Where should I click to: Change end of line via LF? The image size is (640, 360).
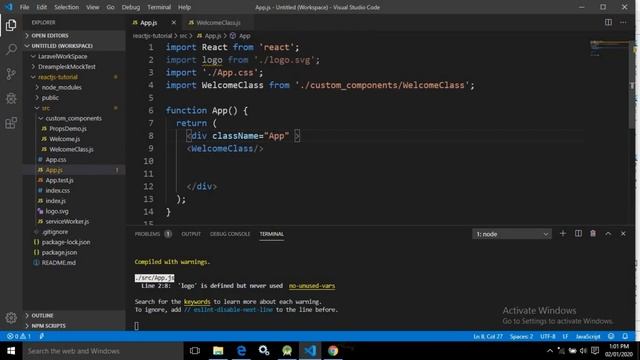pos(565,336)
